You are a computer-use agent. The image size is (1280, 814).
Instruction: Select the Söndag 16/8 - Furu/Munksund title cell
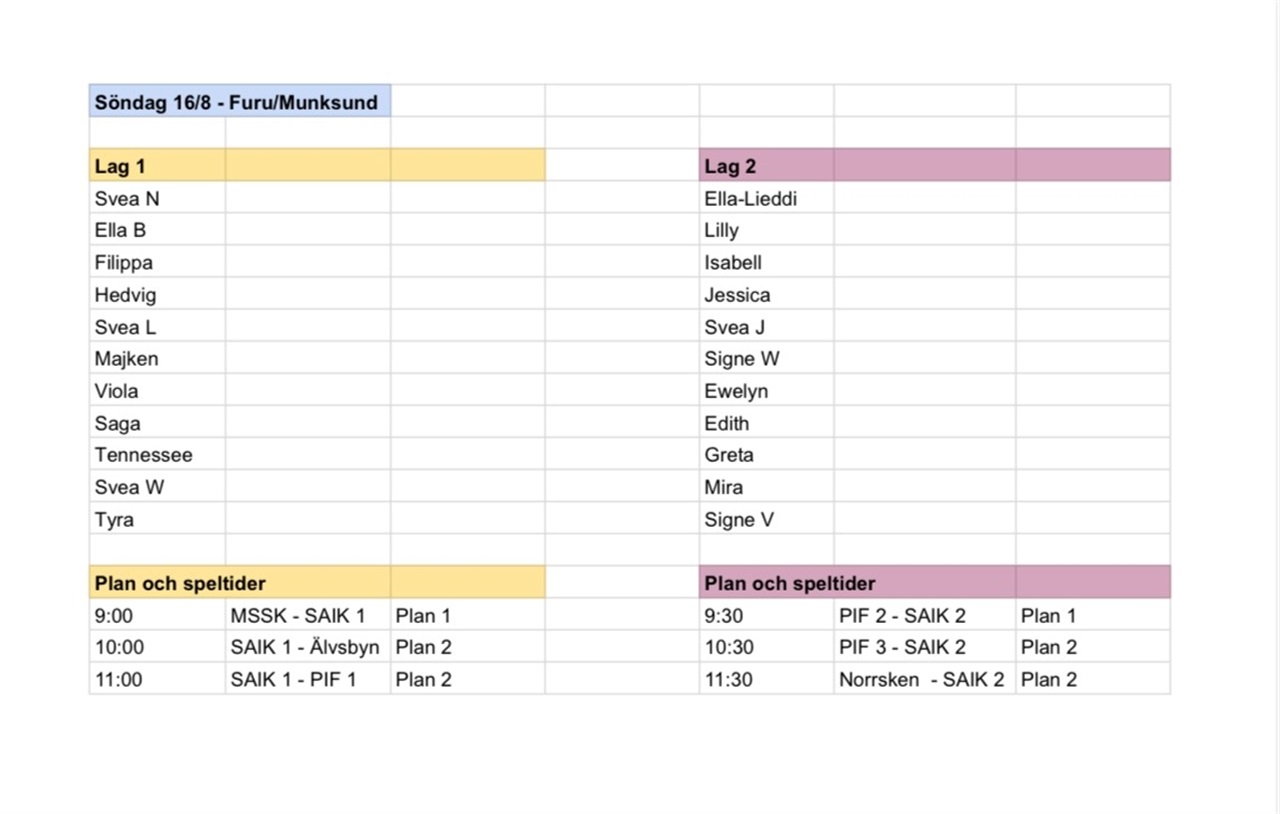[x=240, y=101]
